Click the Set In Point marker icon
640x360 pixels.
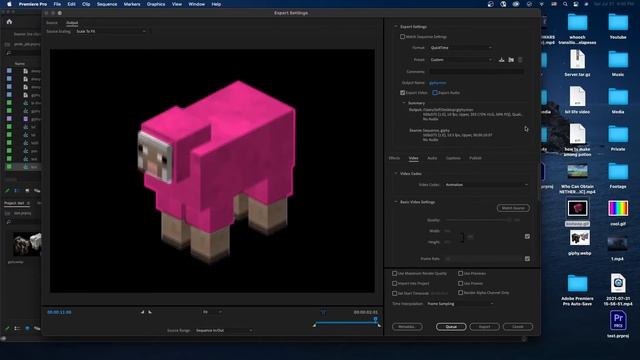point(142,312)
